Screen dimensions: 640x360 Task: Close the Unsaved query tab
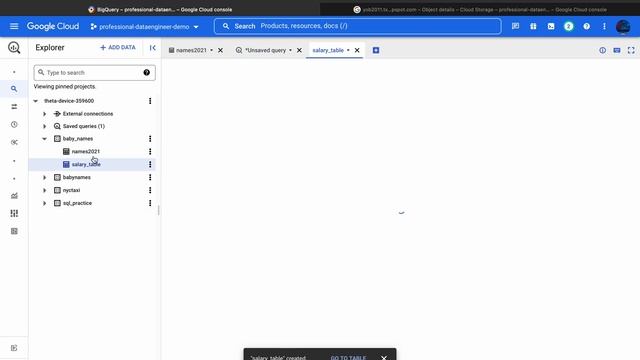299,50
